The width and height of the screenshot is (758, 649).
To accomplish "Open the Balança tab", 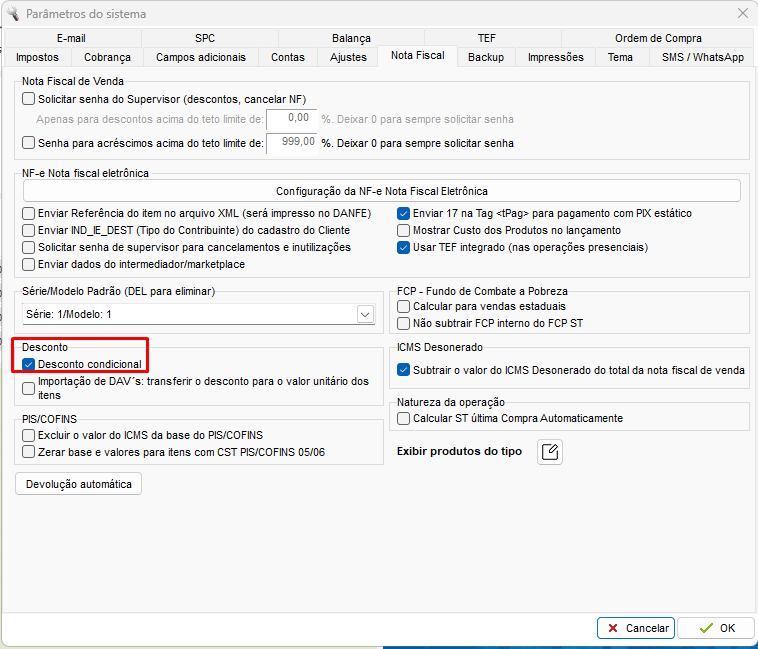I will click(x=351, y=38).
